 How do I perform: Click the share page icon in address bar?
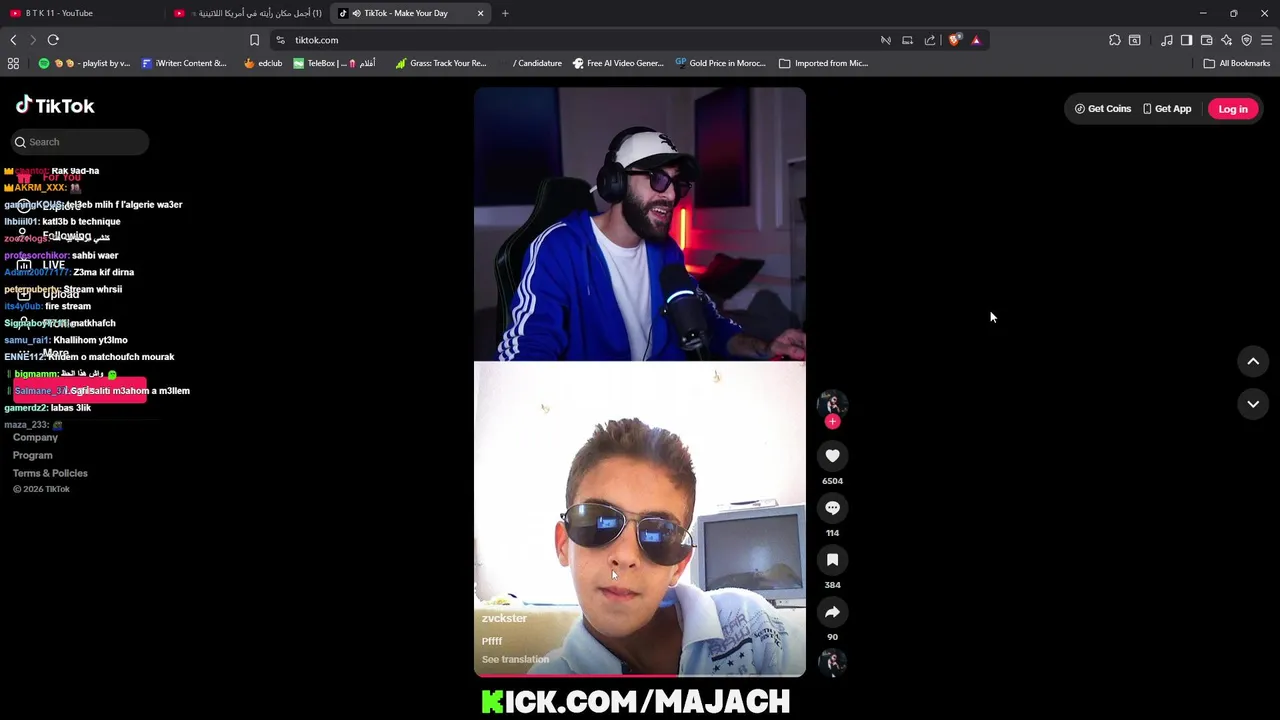(930, 40)
